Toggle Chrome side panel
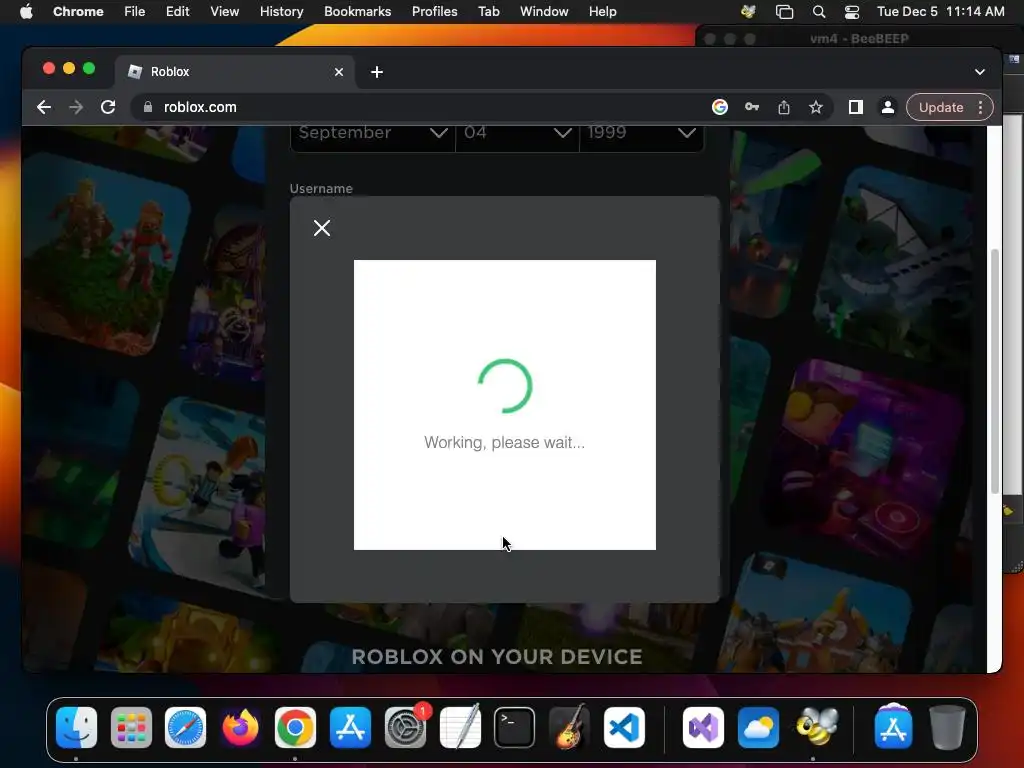 point(856,107)
